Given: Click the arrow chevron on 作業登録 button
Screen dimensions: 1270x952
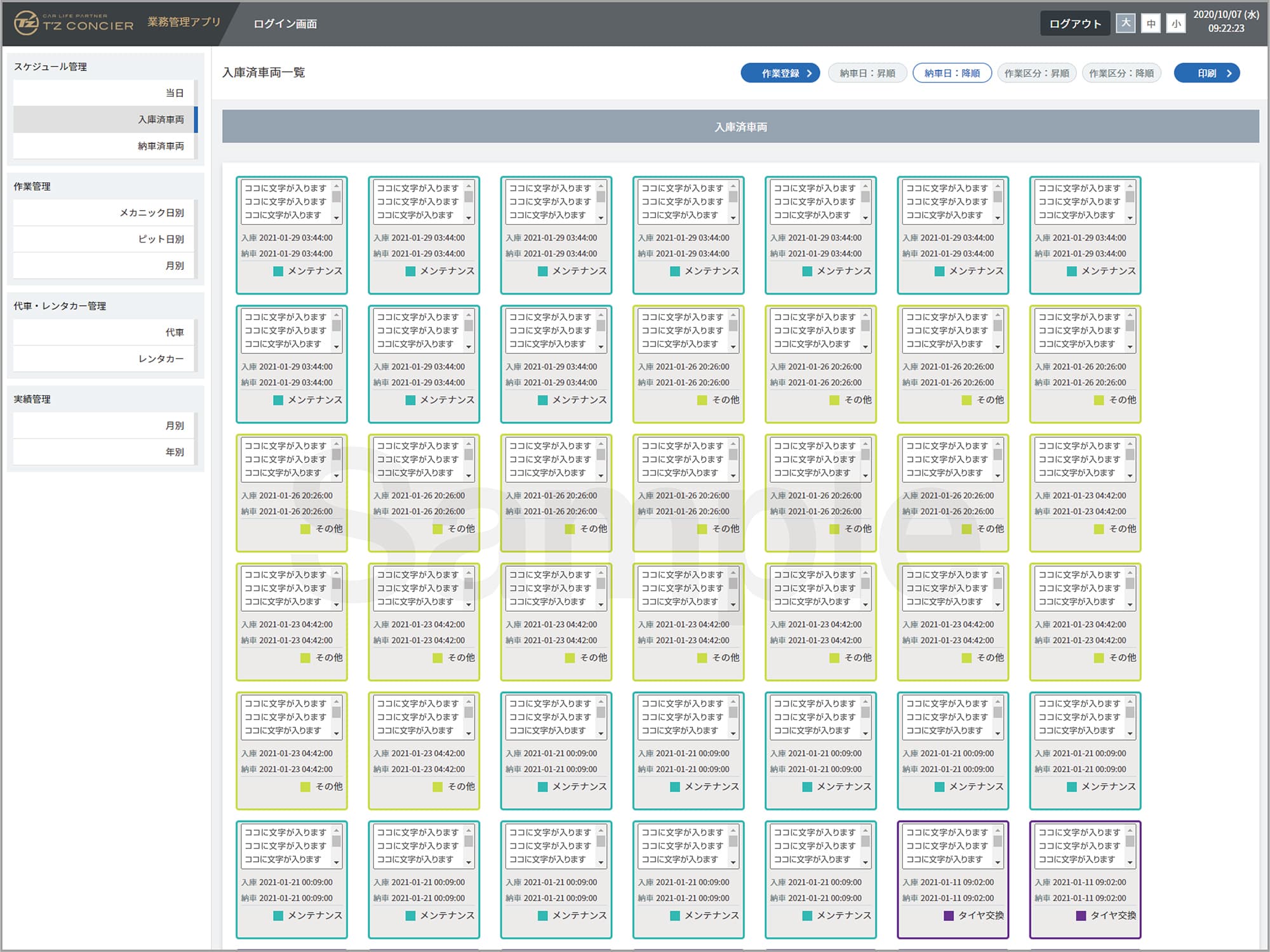Looking at the screenshot, I should 809,74.
